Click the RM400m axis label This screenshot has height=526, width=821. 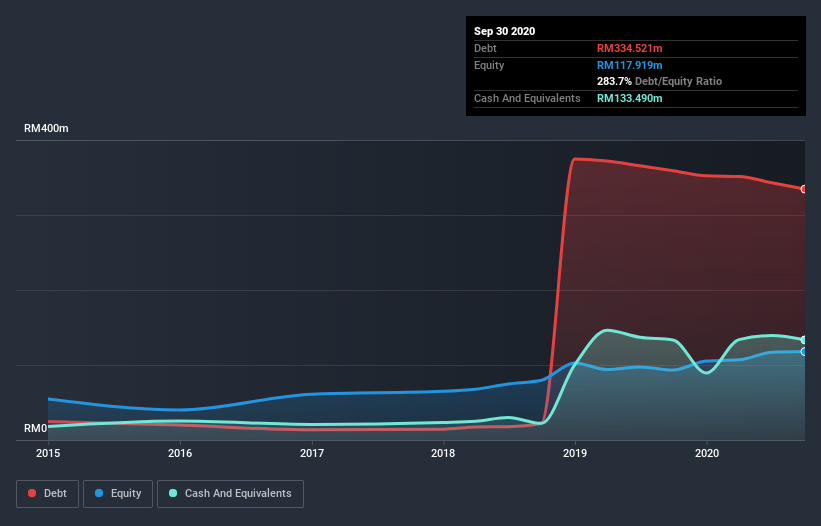click(x=46, y=128)
